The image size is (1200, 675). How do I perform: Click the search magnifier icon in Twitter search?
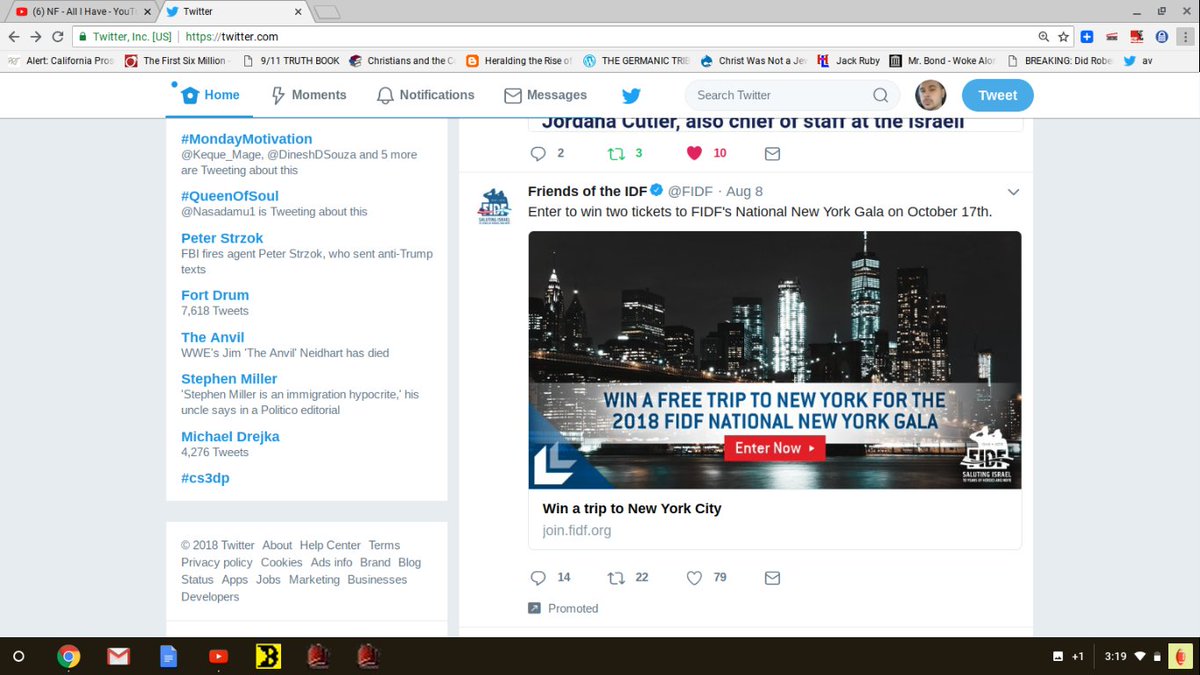pyautogui.click(x=880, y=95)
